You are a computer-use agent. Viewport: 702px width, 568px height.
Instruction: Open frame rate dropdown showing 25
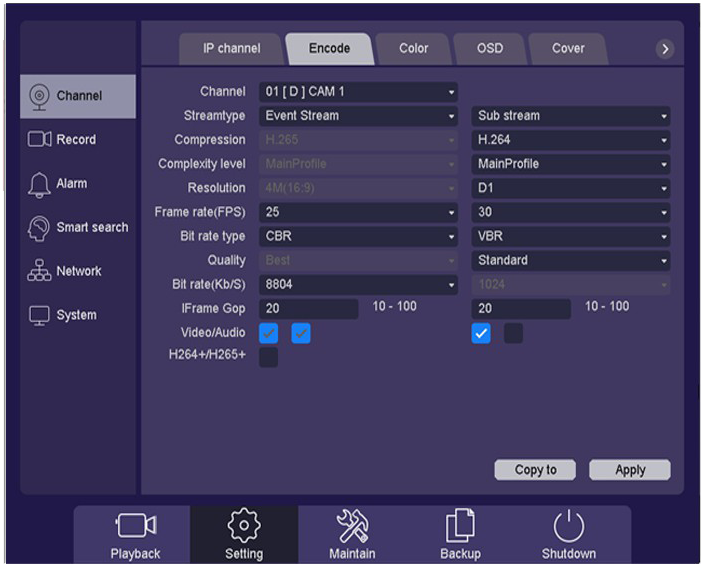tap(358, 212)
